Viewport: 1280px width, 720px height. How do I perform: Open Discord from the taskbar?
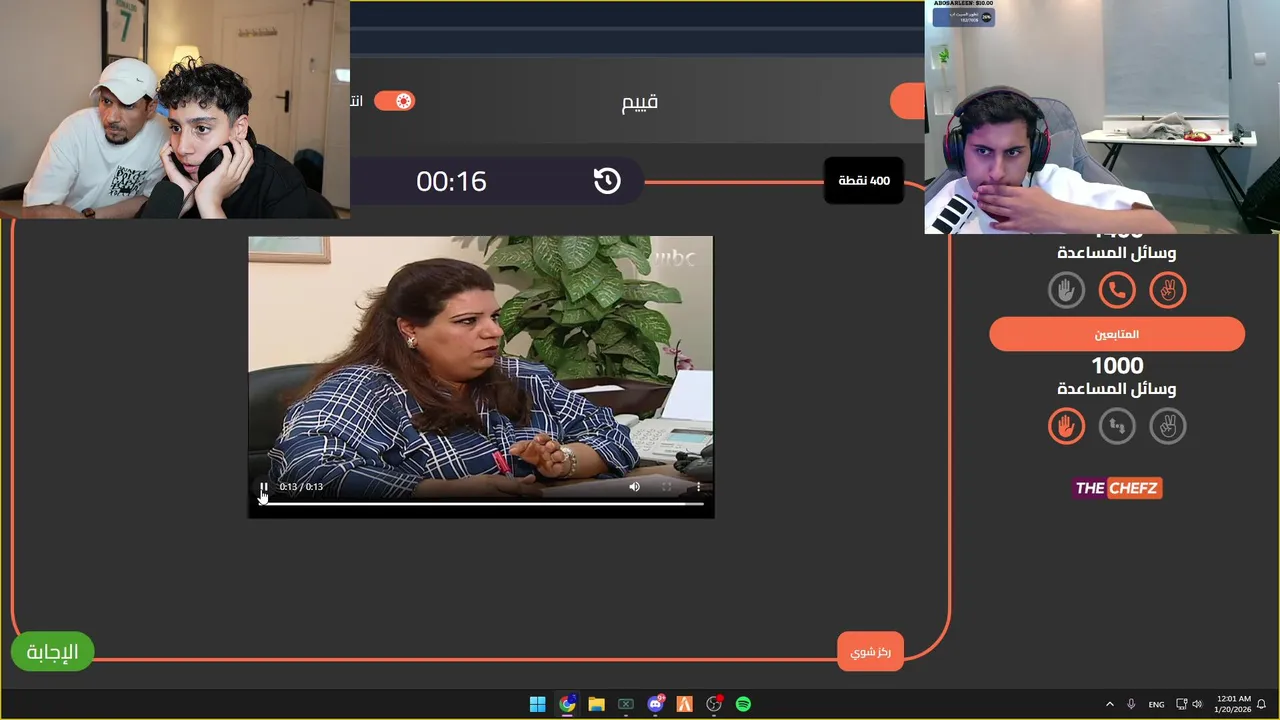(655, 704)
